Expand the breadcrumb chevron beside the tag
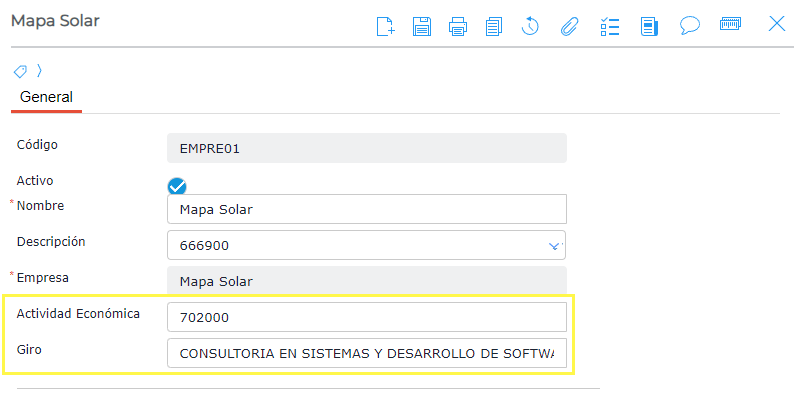 [39, 71]
